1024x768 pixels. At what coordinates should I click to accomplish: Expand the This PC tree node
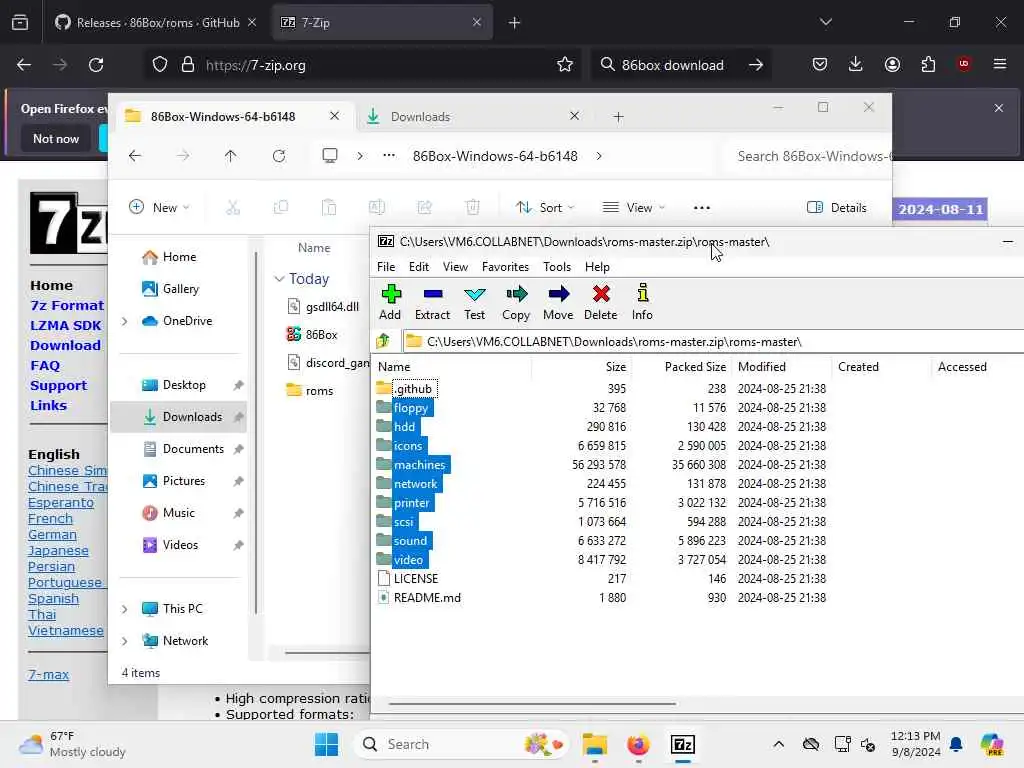pyautogui.click(x=125, y=609)
